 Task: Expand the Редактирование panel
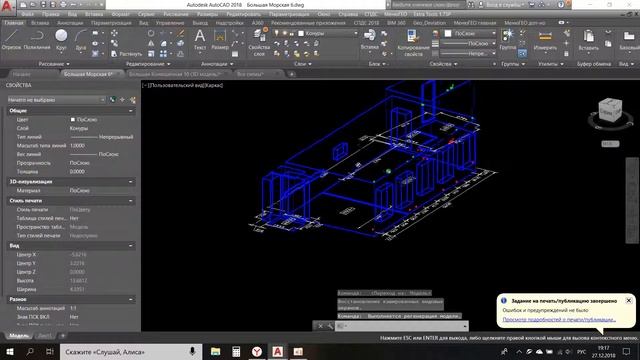click(x=148, y=64)
